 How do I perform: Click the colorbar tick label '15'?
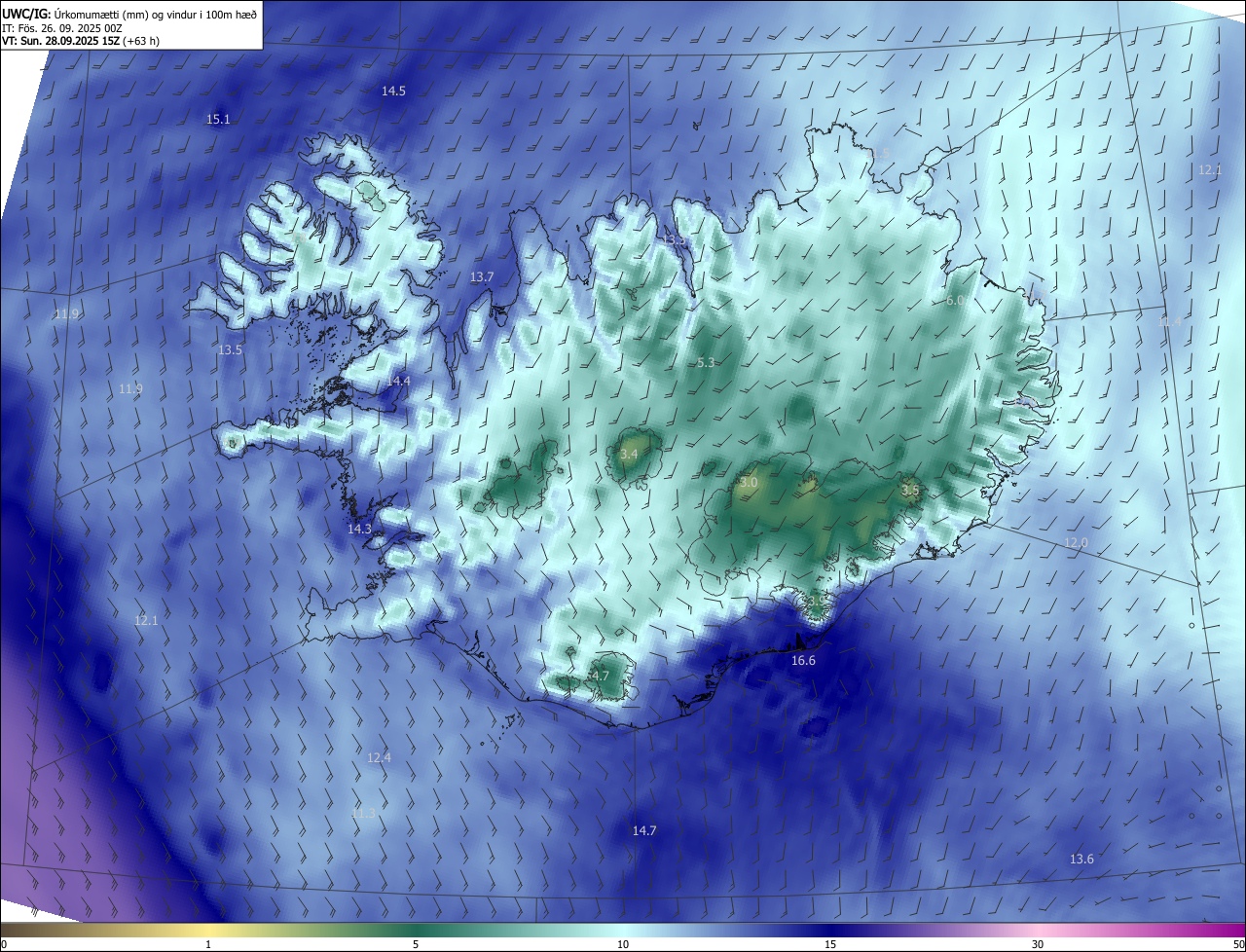coord(830,944)
